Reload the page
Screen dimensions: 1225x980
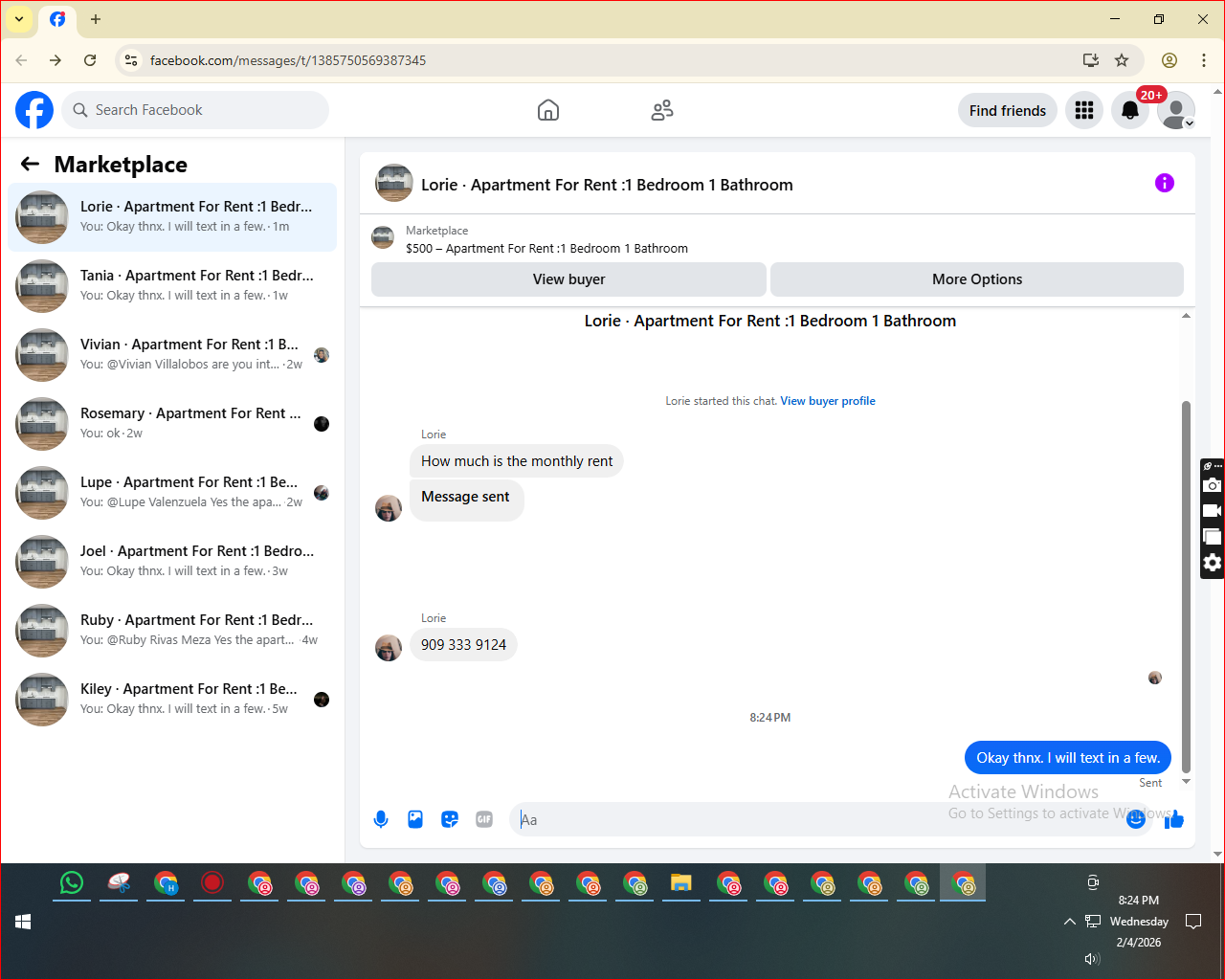coord(90,60)
